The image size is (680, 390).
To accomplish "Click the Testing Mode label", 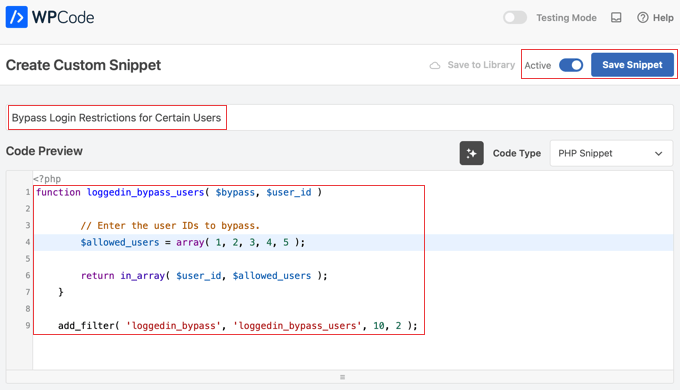I will click(x=566, y=18).
